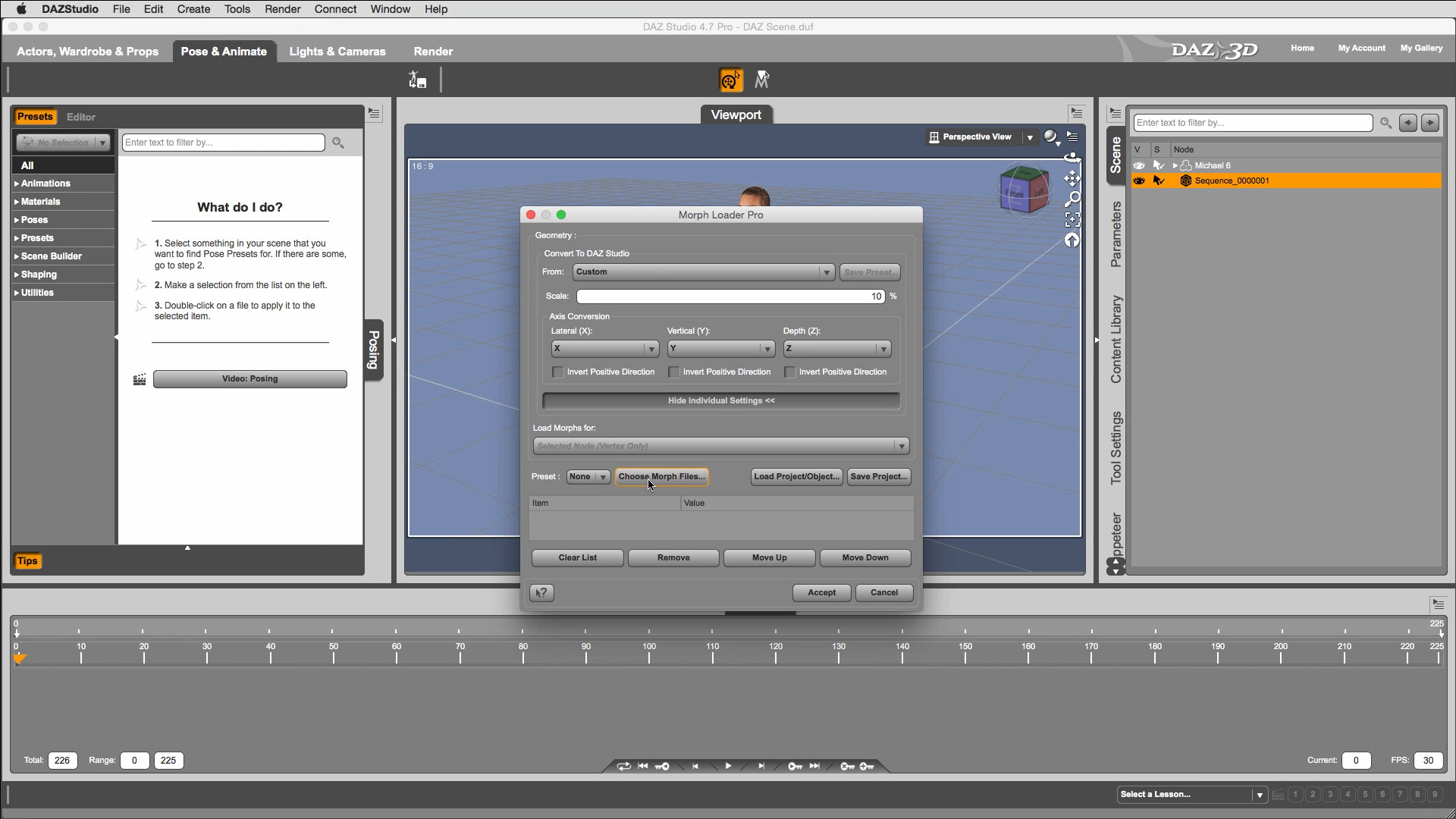
Task: Click Video: Posing button
Action: coord(249,379)
